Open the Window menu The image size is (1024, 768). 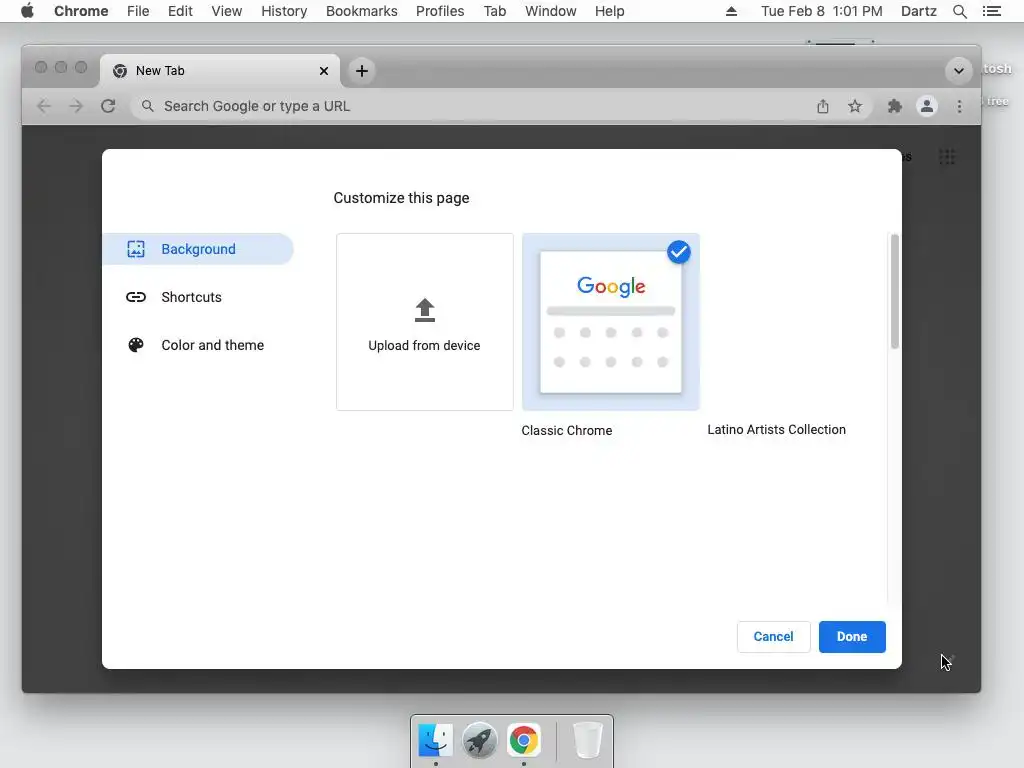click(551, 11)
